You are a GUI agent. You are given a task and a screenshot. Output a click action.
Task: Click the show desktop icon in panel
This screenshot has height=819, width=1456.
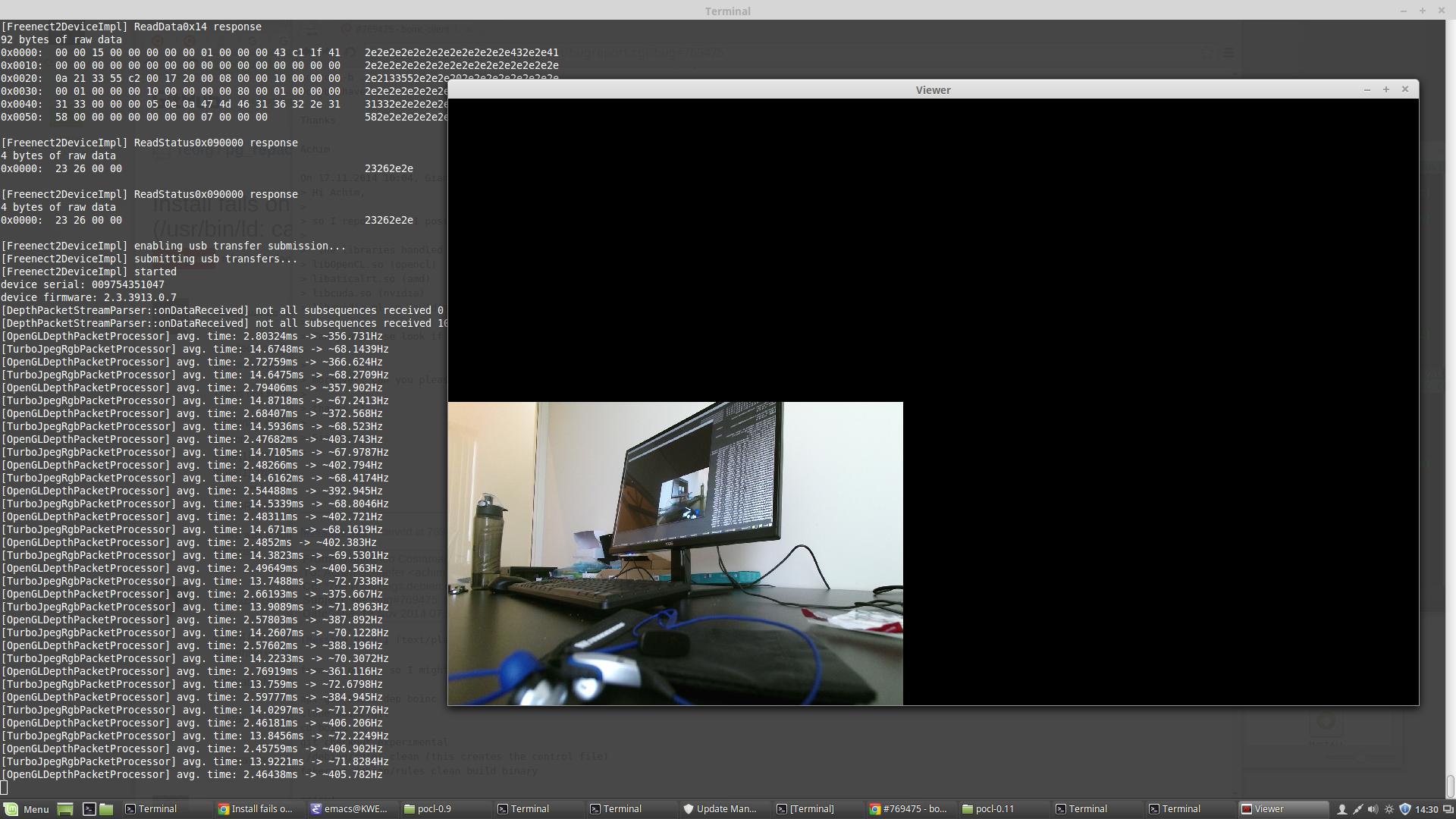[65, 809]
